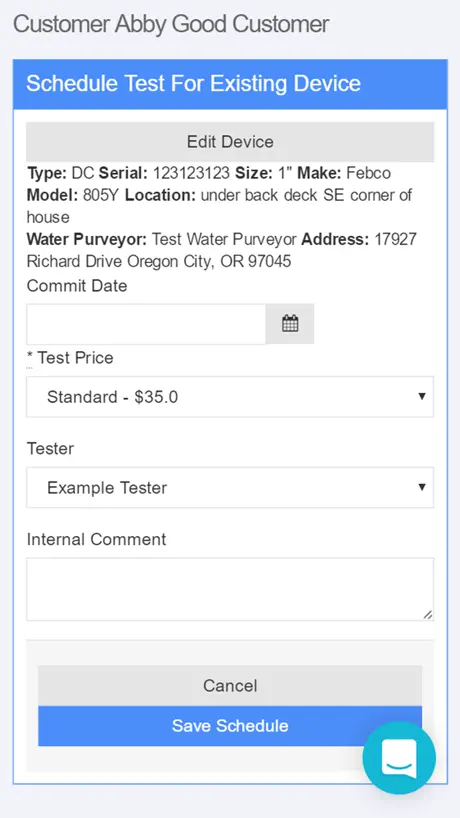The width and height of the screenshot is (460, 818).
Task: Click the Schedule Test For Existing Device header
Action: pyautogui.click(x=193, y=83)
